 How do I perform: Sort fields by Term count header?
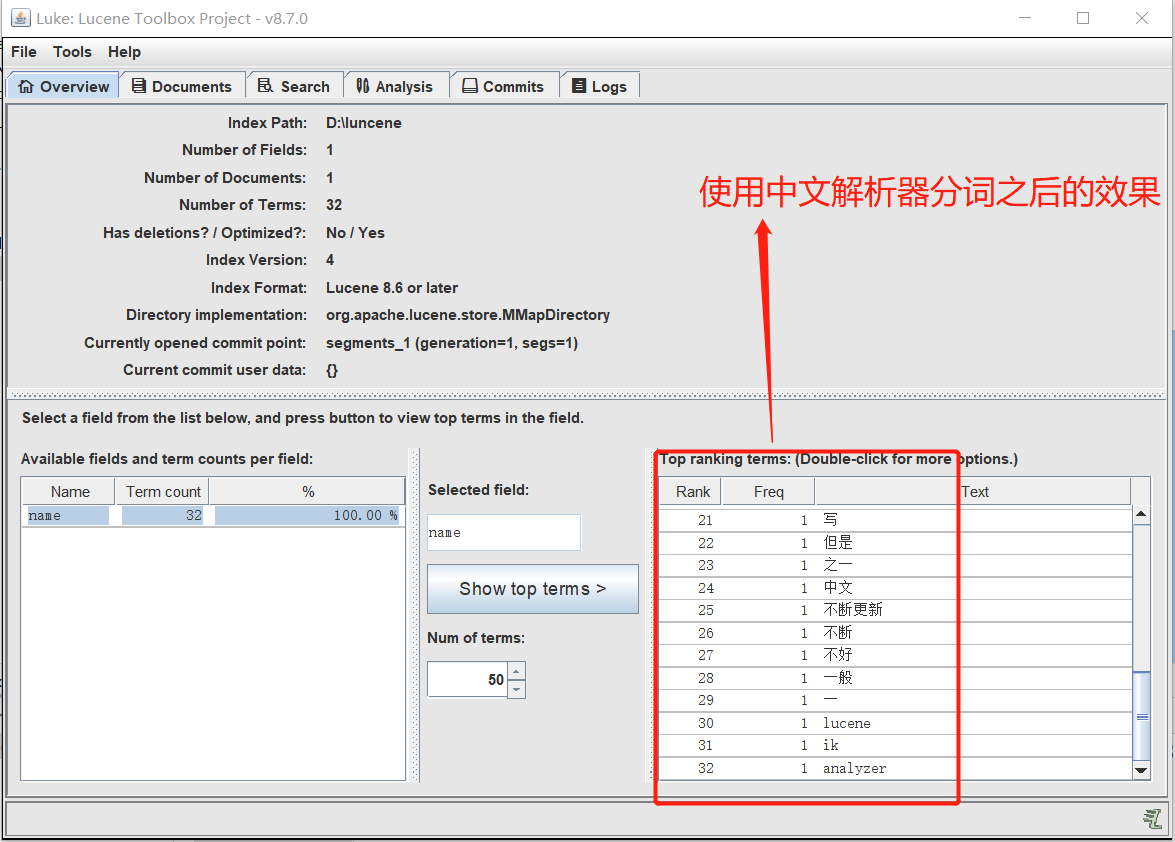point(163,491)
